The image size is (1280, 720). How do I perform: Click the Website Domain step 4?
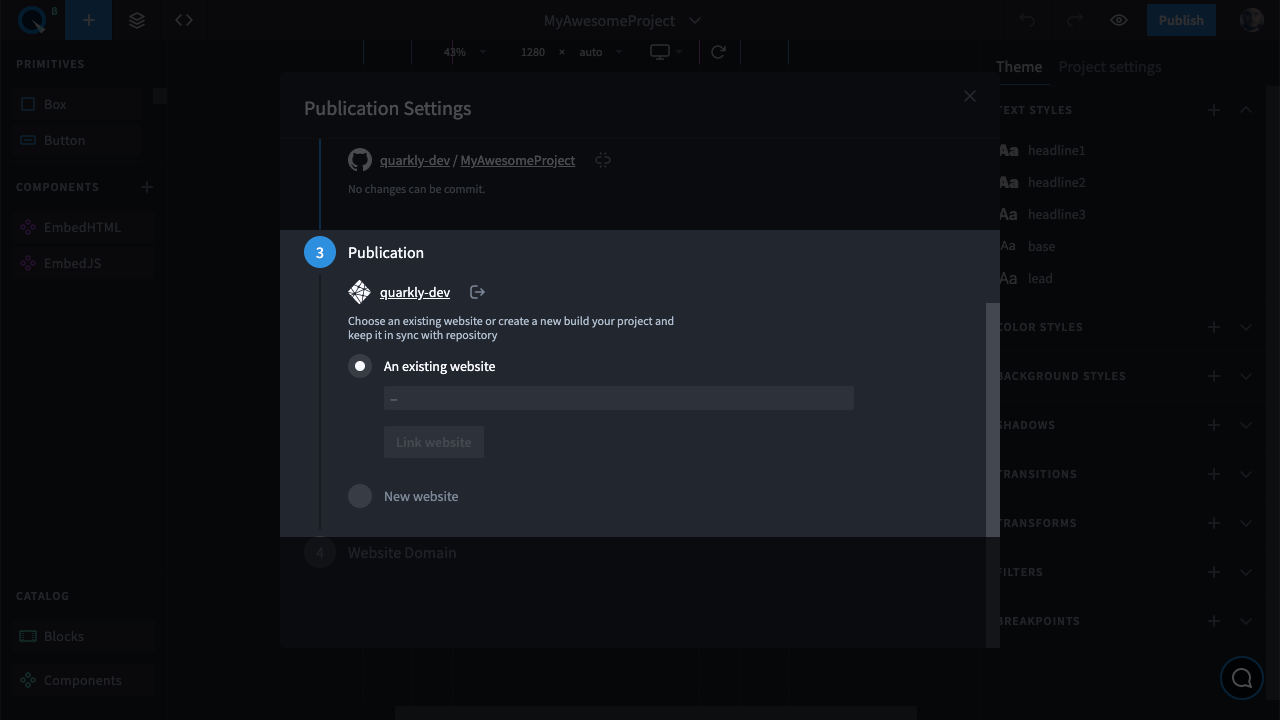(402, 553)
